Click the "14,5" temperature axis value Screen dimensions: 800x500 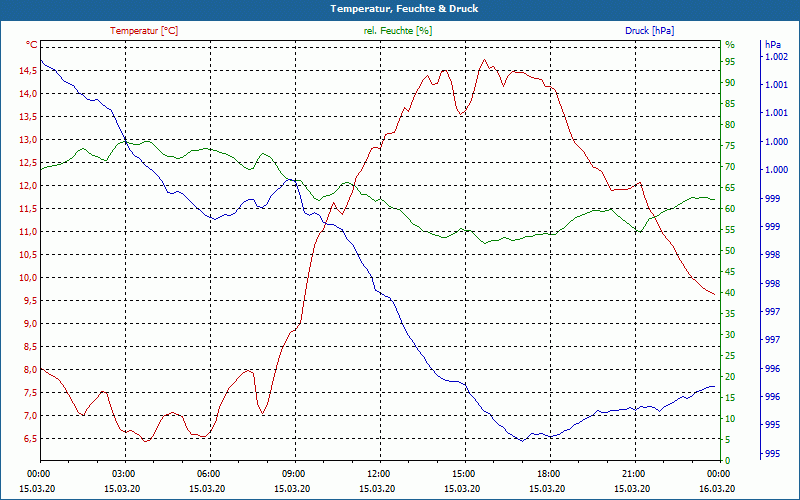pos(28,70)
